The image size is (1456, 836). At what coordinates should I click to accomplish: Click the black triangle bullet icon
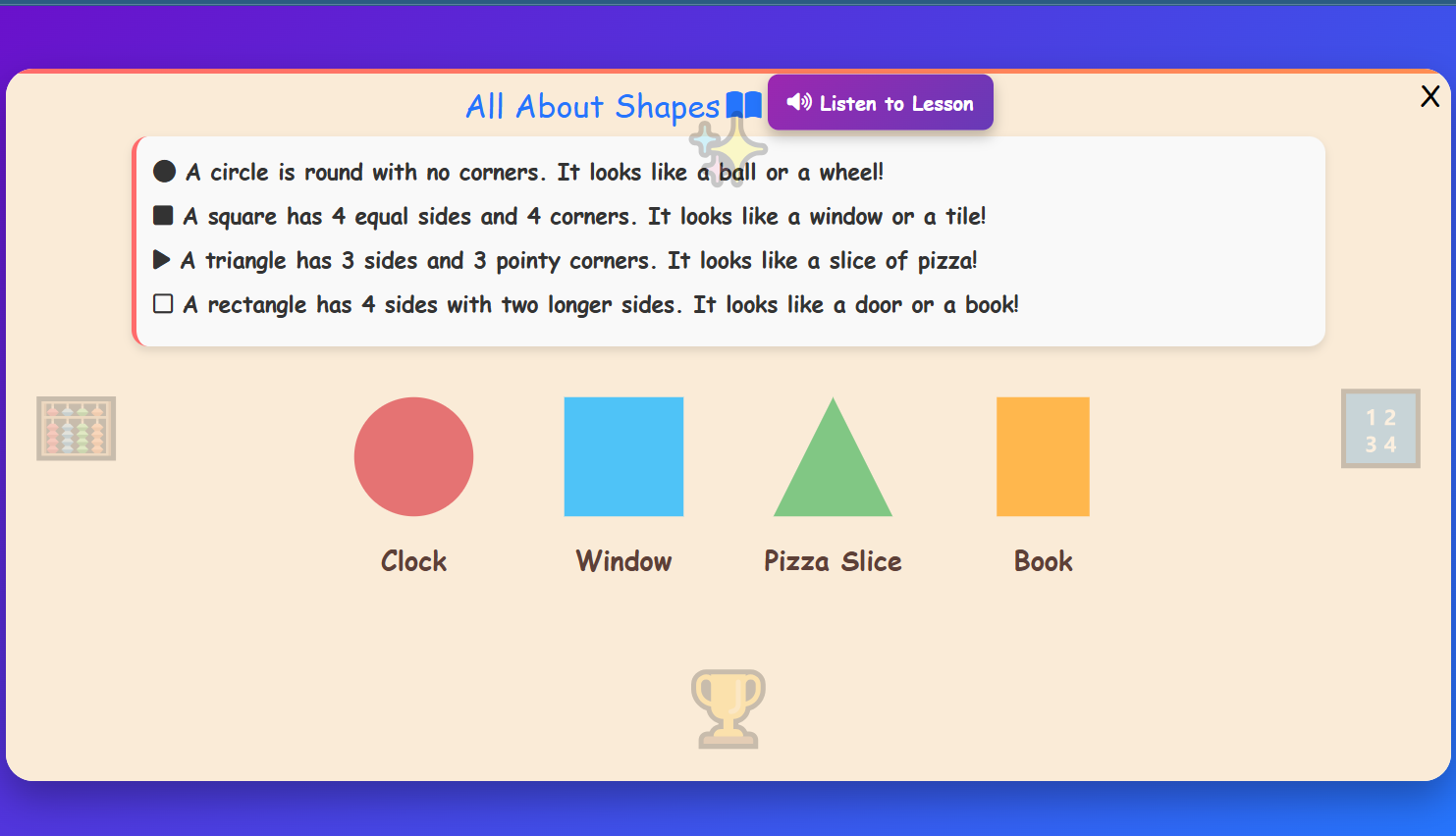[x=162, y=260]
